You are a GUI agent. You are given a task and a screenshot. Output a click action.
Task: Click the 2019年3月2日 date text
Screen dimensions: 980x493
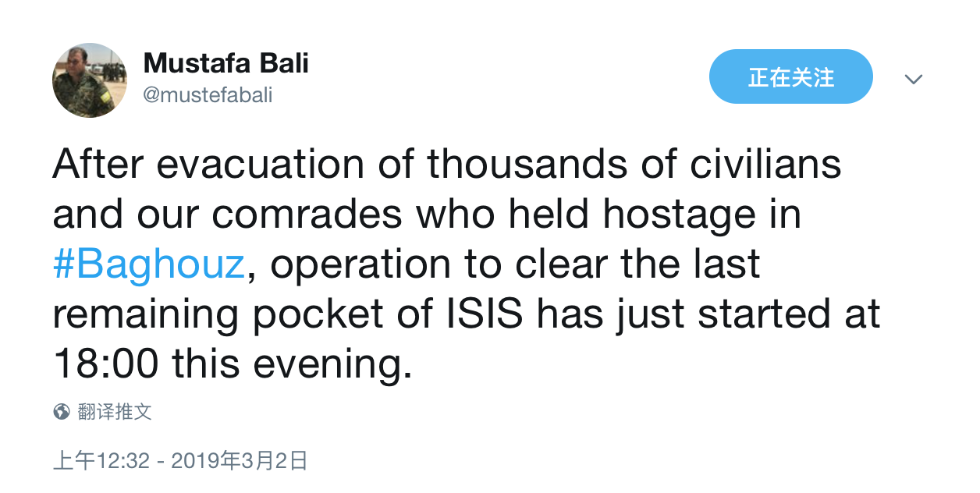(x=239, y=461)
